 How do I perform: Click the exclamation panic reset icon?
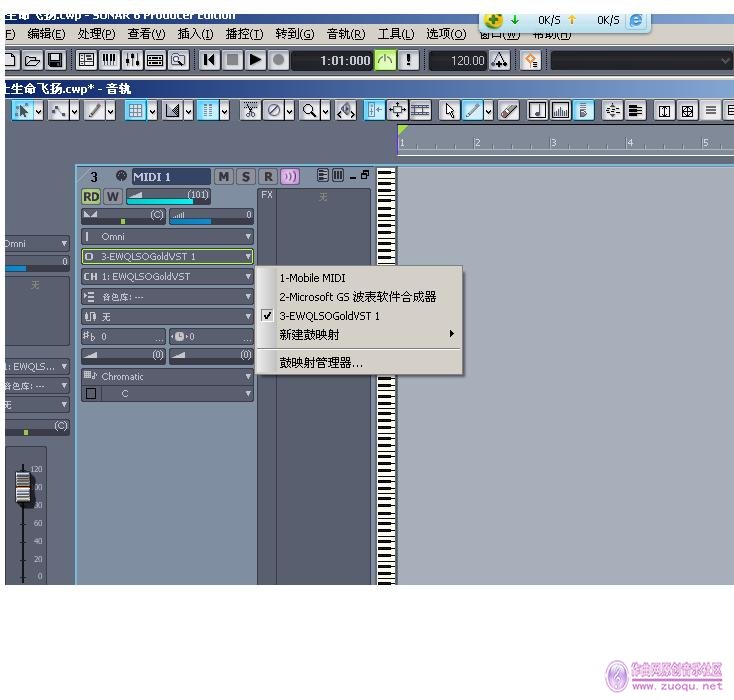(408, 60)
